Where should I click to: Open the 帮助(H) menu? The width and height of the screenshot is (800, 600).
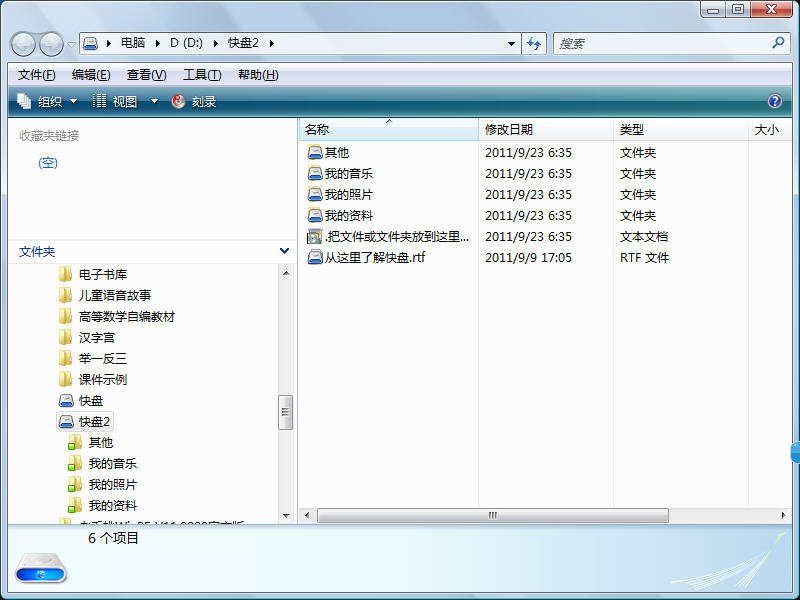click(258, 75)
